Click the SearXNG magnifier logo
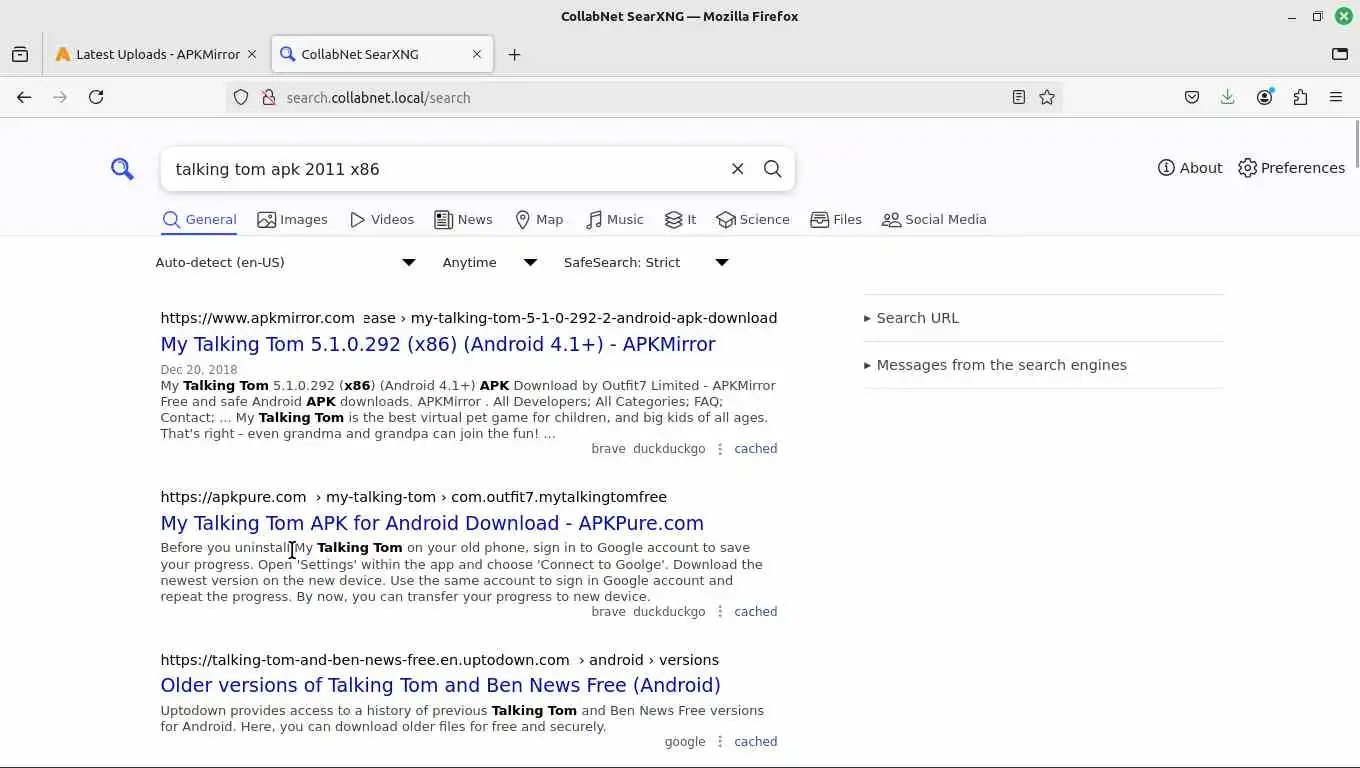The image size is (1360, 768). tap(122, 169)
